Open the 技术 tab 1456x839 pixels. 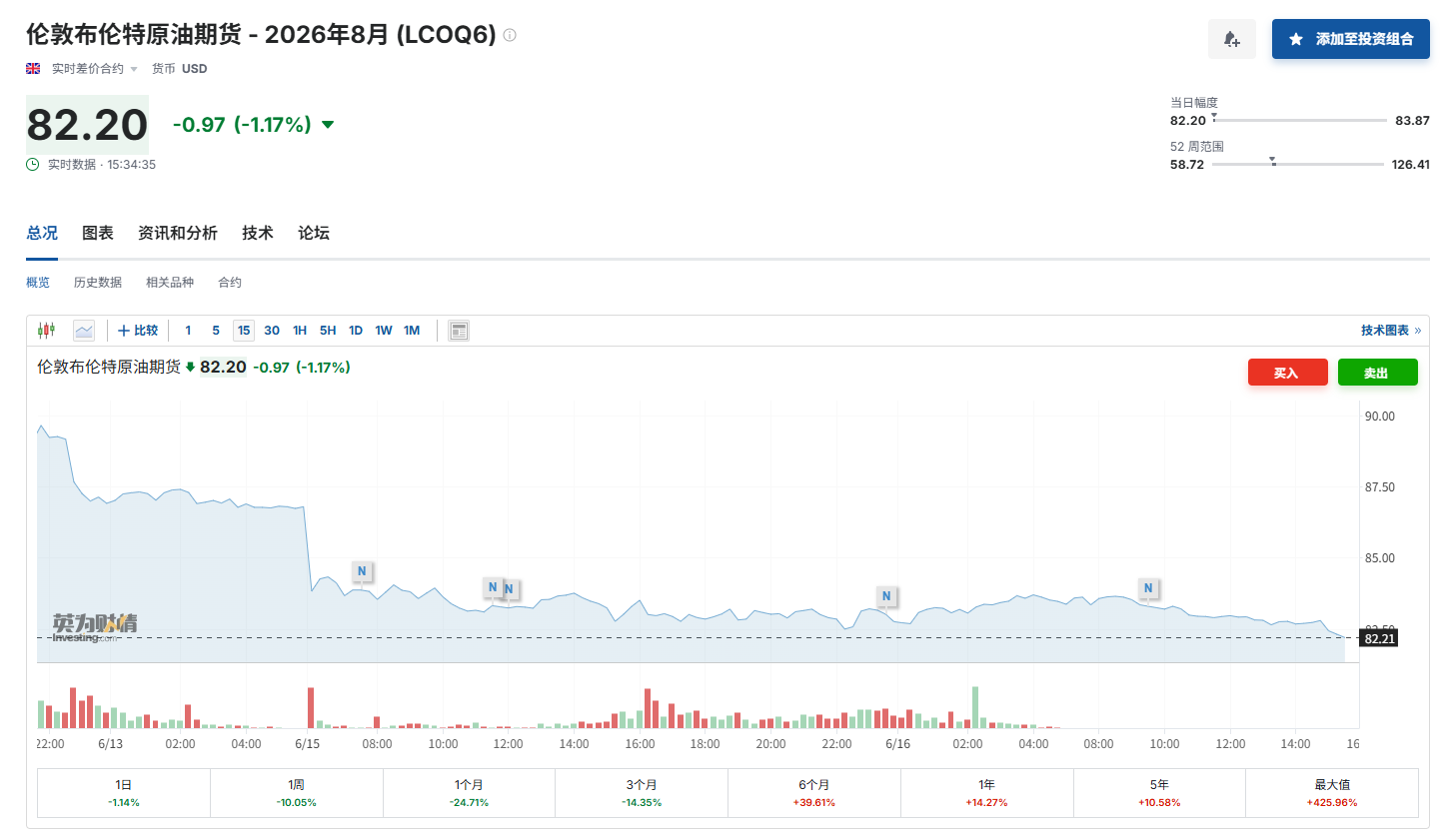click(258, 233)
